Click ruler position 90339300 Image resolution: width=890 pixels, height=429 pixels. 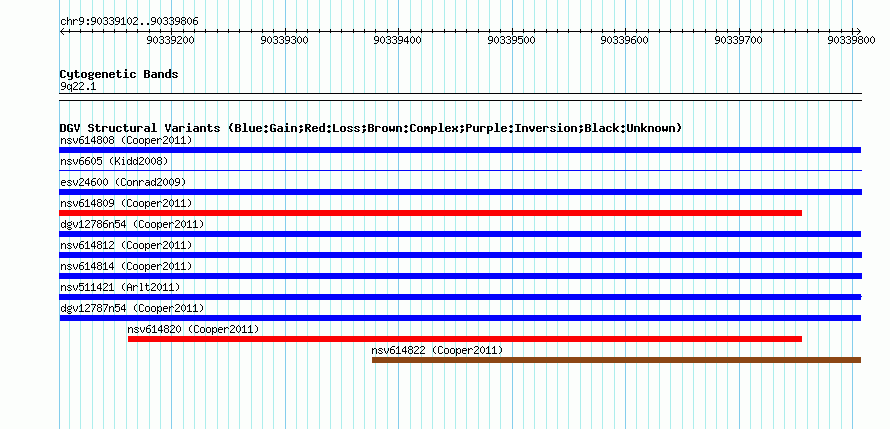[284, 40]
